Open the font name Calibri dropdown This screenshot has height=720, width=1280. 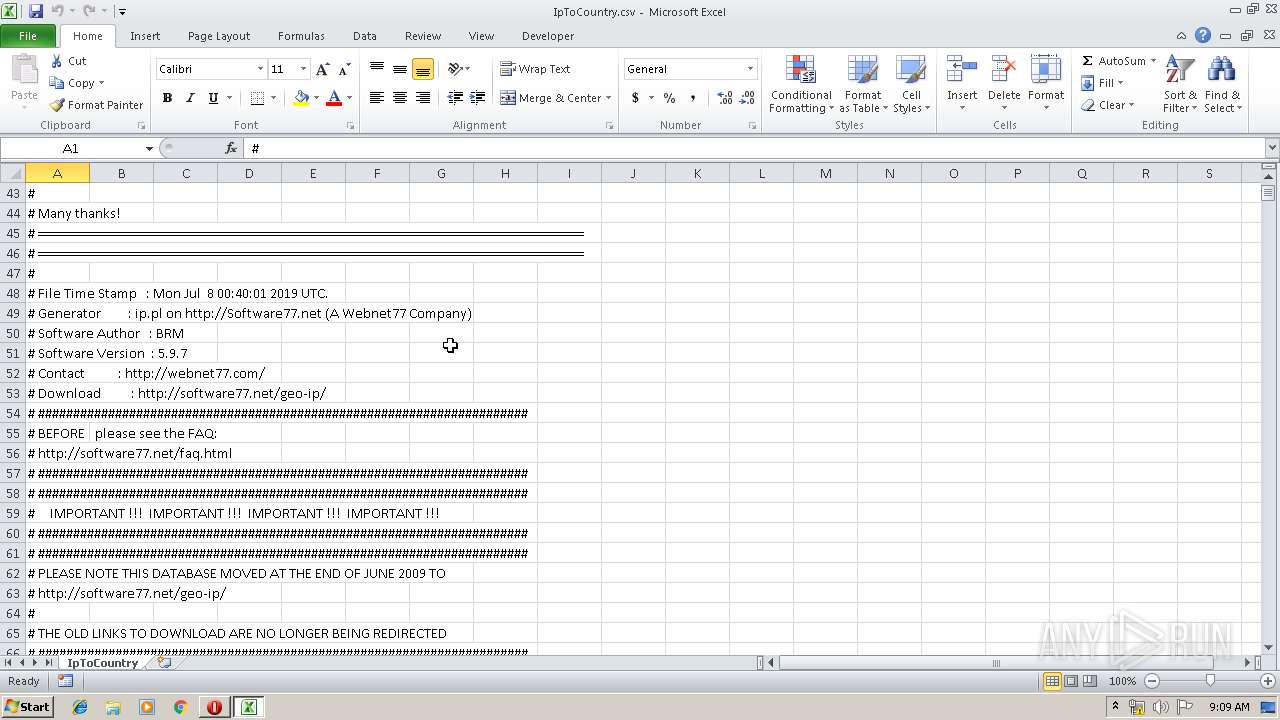[260, 69]
